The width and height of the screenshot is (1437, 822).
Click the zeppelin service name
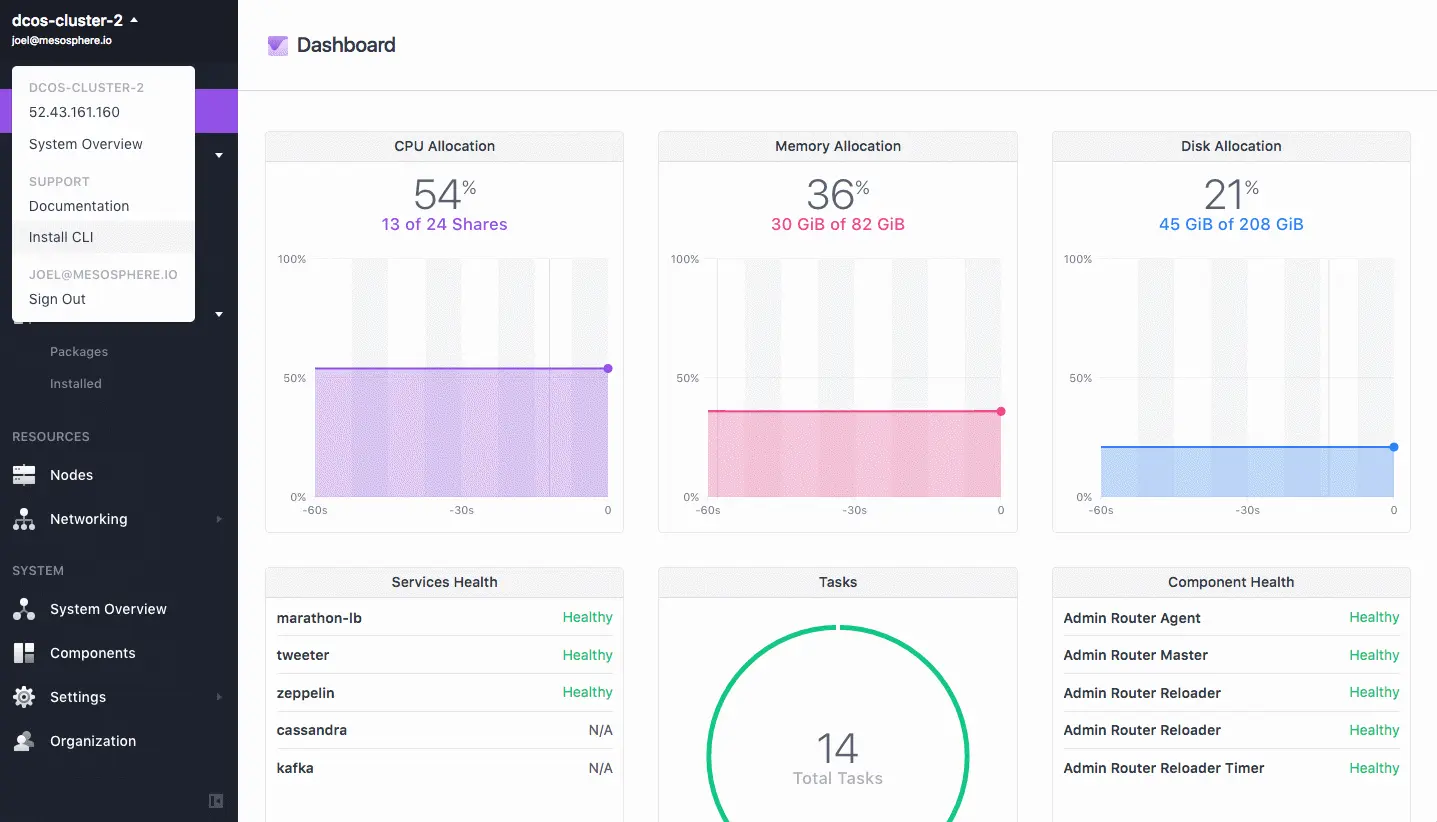tap(306, 692)
